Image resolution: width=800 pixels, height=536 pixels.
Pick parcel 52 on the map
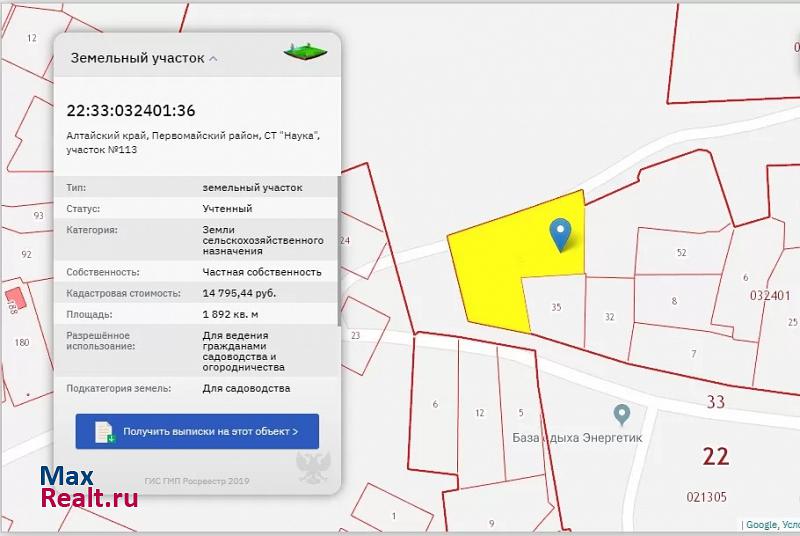coord(681,252)
